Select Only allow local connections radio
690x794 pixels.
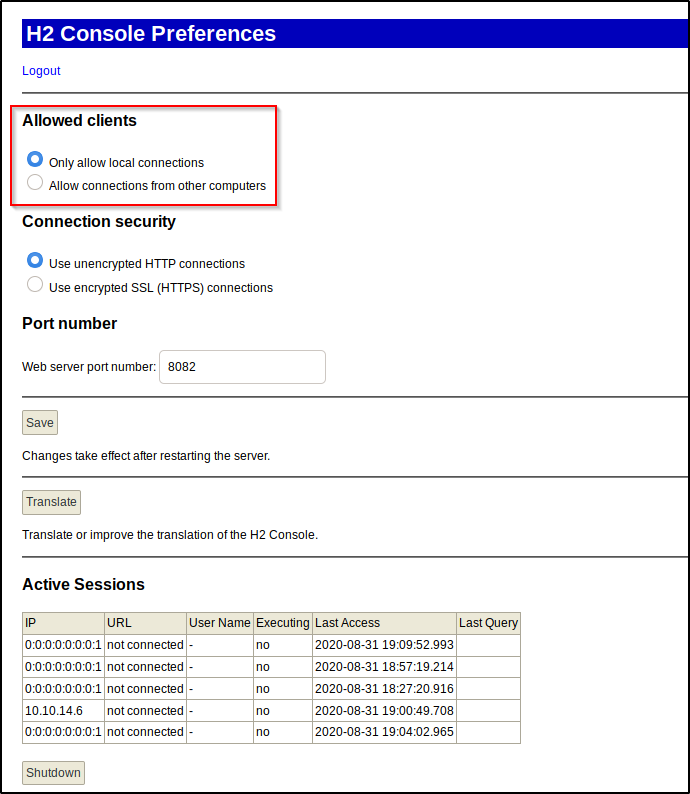pyautogui.click(x=35, y=159)
